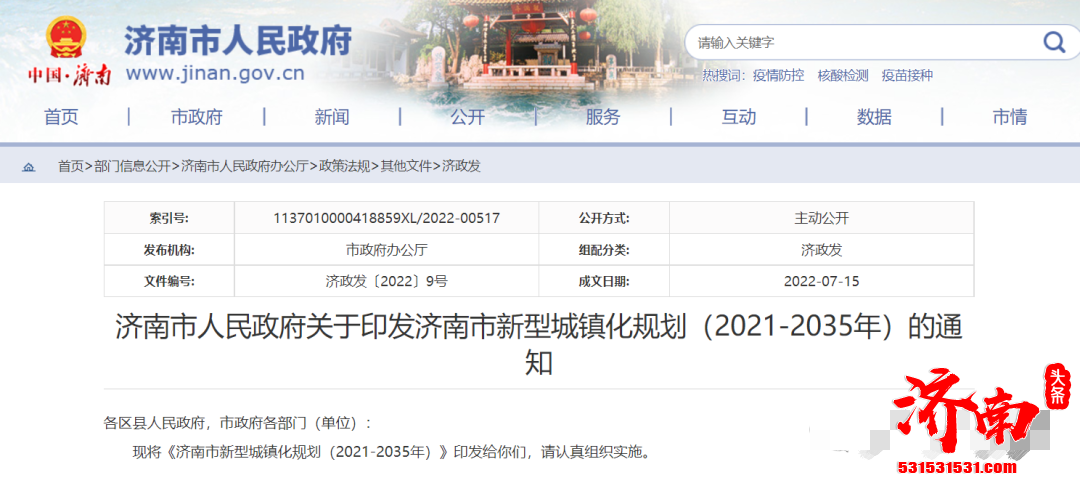Image resolution: width=1080 pixels, height=483 pixels.
Task: Open the 市政府 navigation menu
Action: (x=196, y=117)
